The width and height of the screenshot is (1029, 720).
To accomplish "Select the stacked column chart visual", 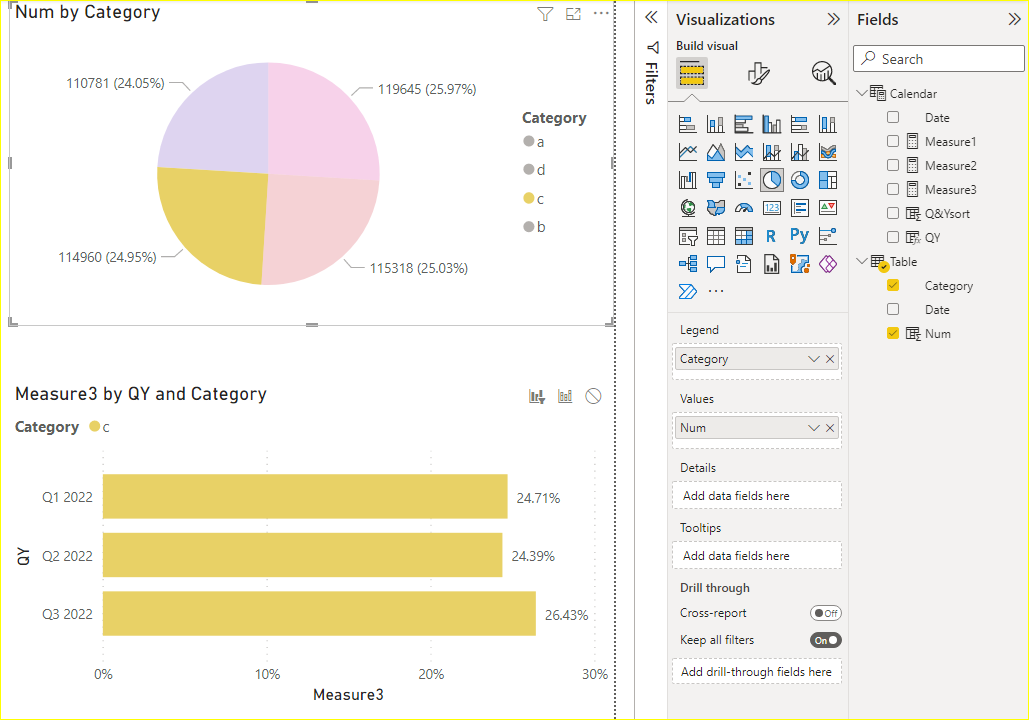I will click(715, 124).
